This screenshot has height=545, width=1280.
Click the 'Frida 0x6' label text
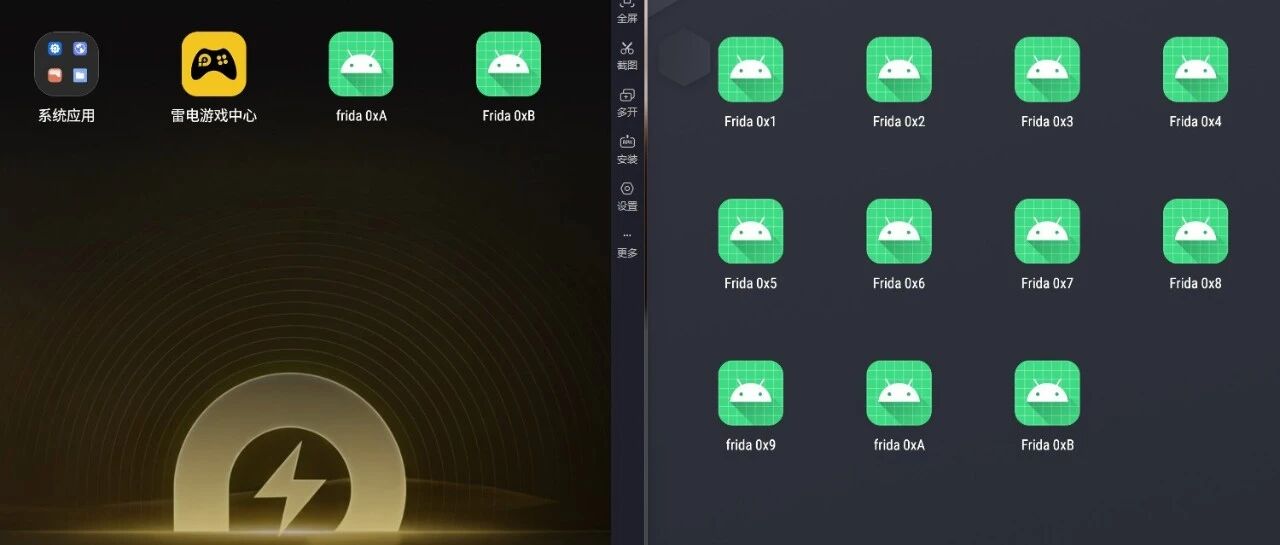tap(899, 284)
